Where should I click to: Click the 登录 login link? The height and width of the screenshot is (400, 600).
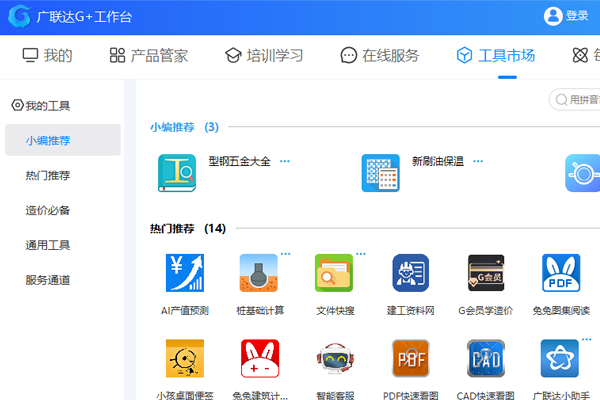click(x=577, y=16)
